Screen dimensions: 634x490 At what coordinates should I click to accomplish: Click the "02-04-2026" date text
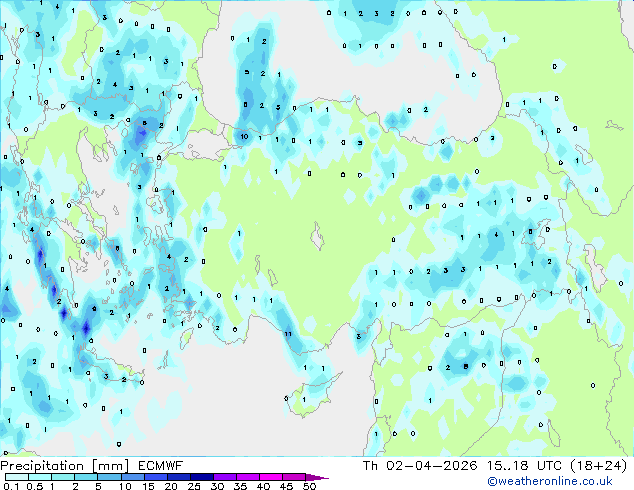pyautogui.click(x=431, y=466)
